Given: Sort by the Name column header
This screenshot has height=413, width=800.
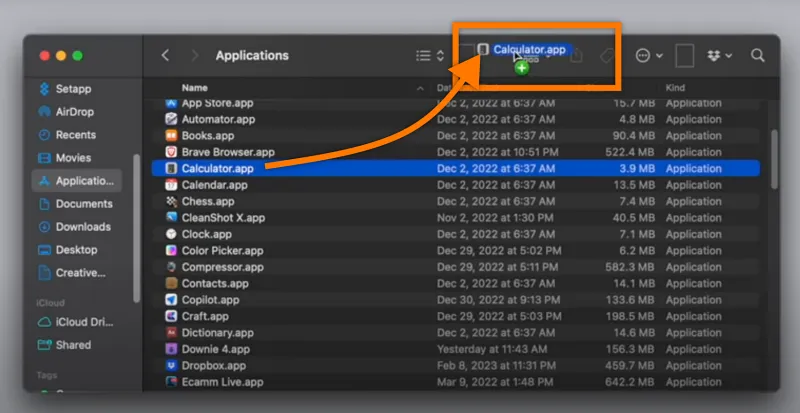Looking at the screenshot, I should 194,88.
